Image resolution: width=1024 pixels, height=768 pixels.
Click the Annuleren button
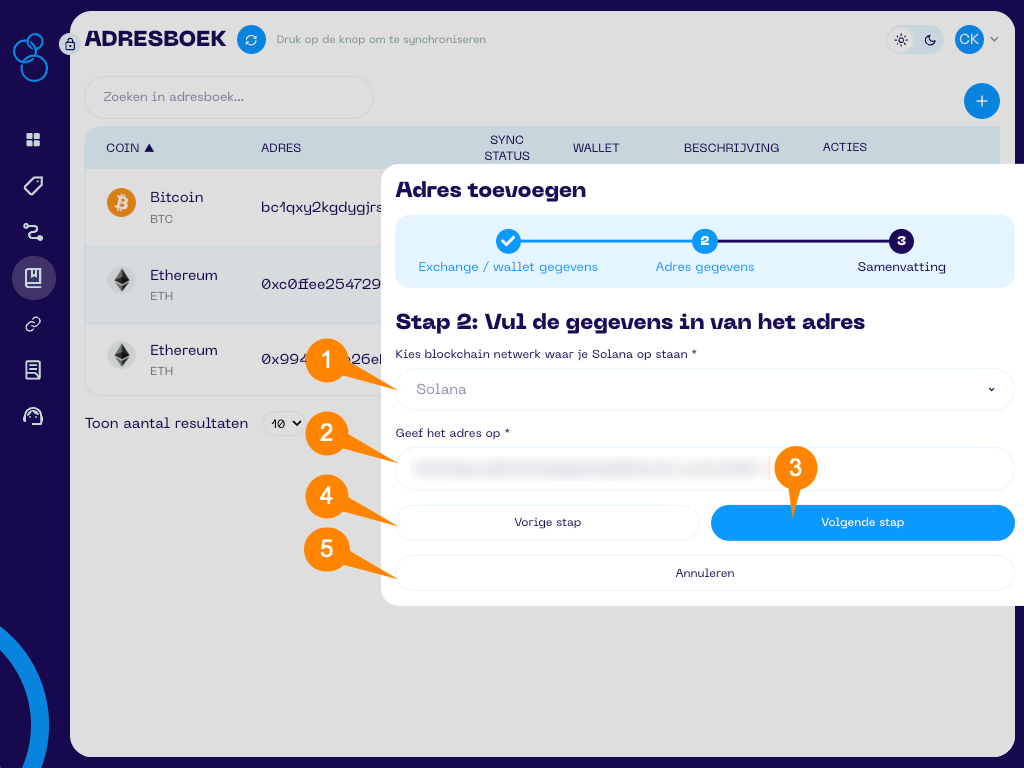705,573
